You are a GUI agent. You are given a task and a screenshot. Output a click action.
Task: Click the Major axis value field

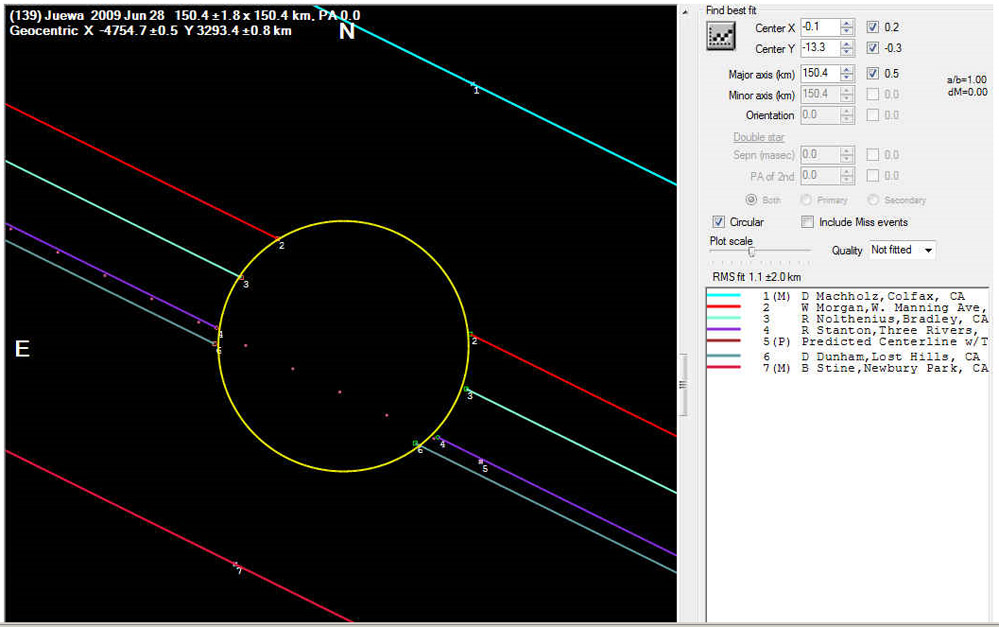tap(820, 73)
